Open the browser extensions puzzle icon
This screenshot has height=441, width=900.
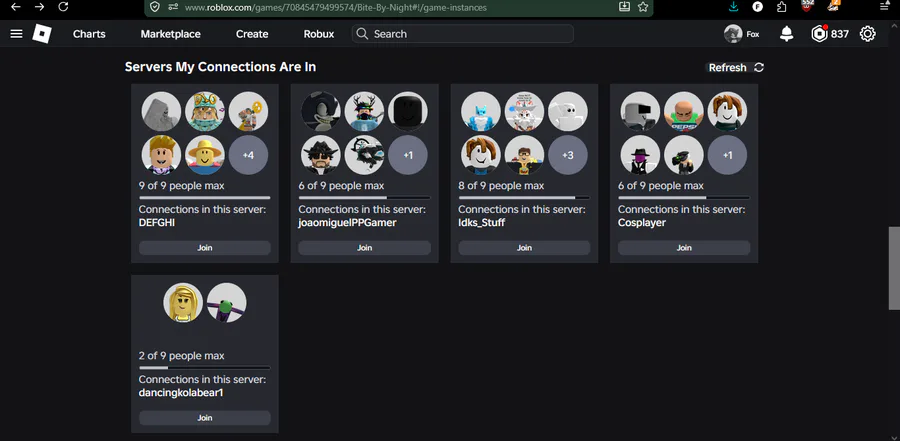(x=781, y=7)
